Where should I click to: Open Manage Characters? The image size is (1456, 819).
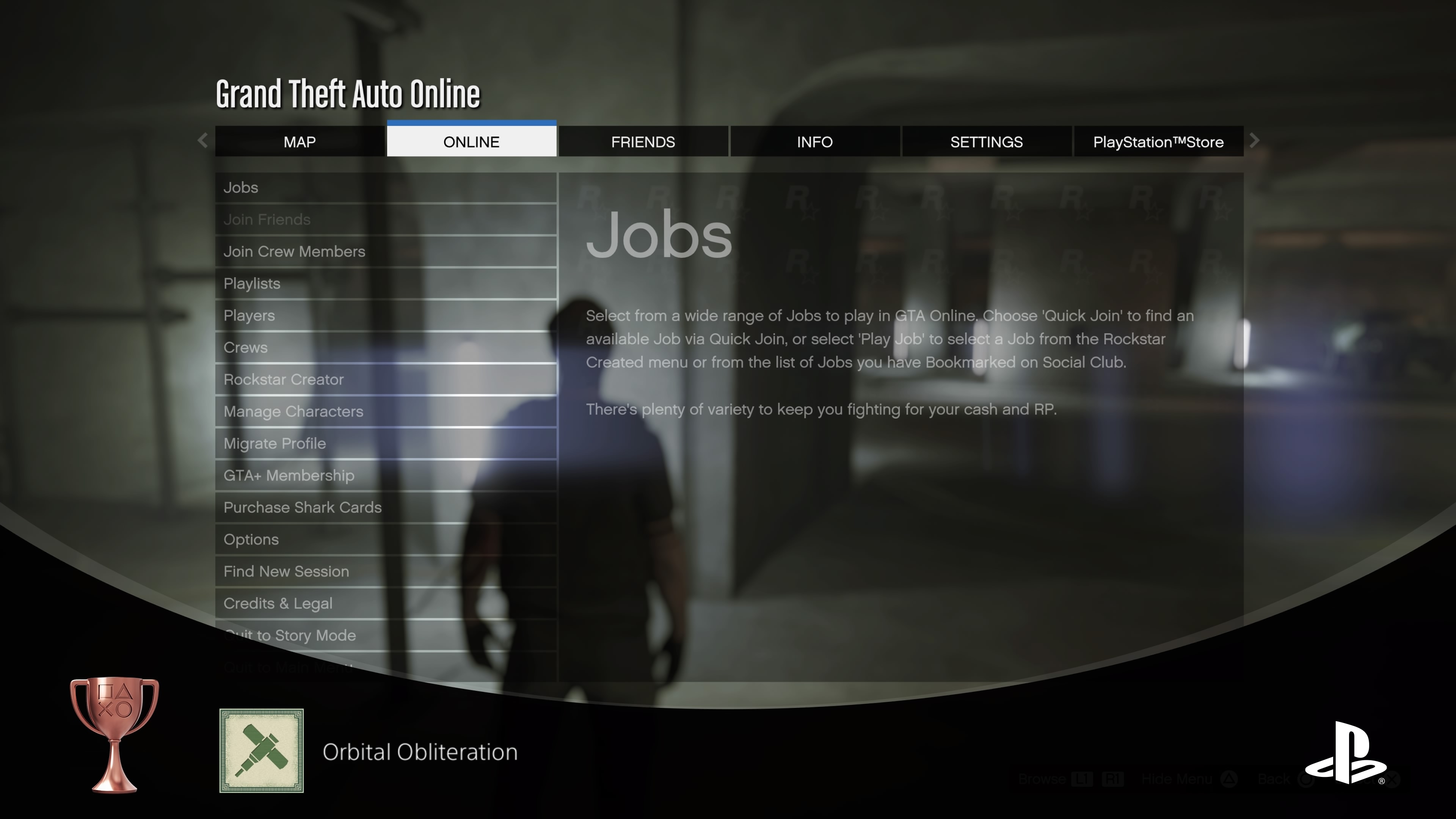point(386,411)
